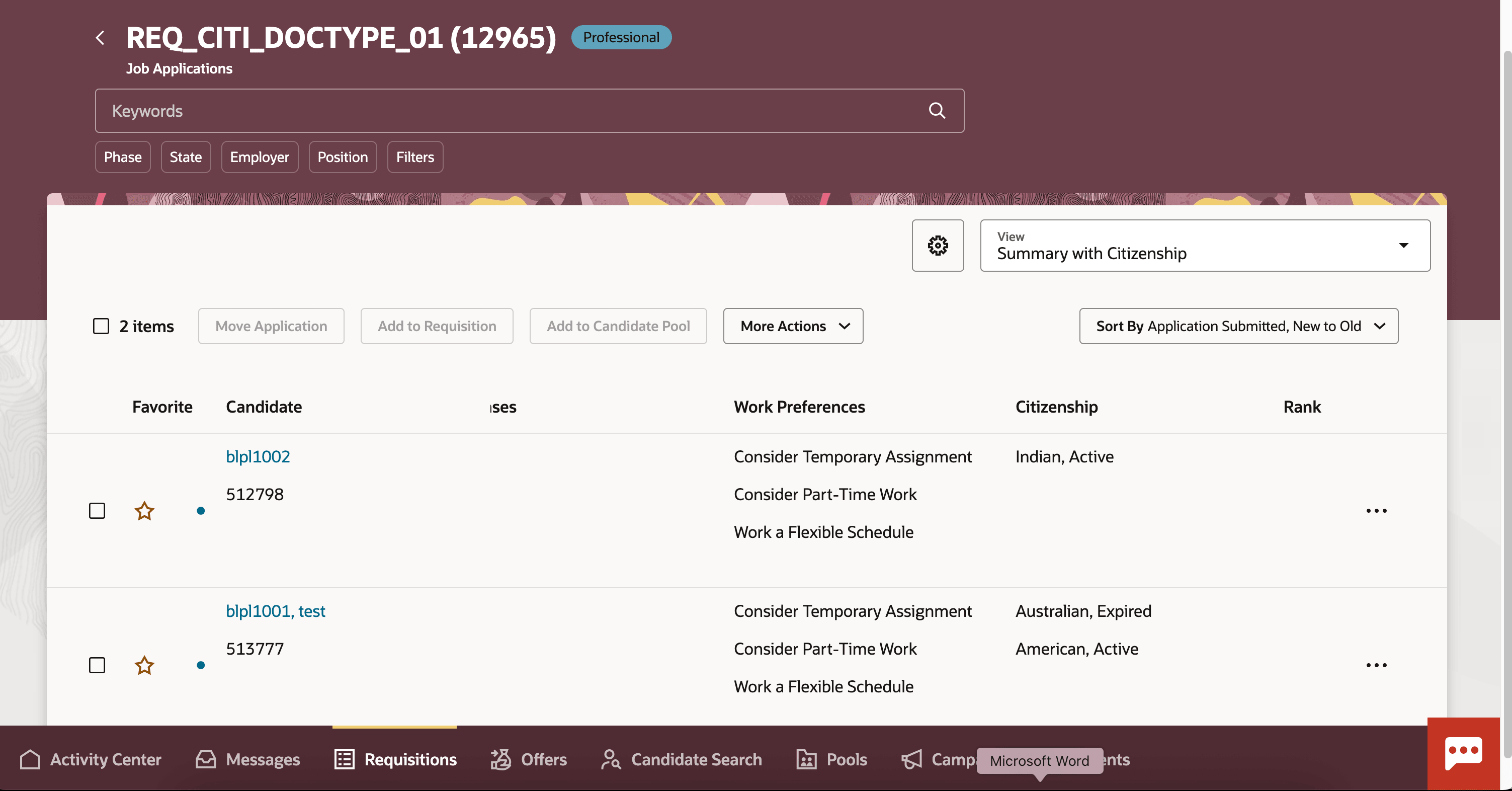The width and height of the screenshot is (1512, 791).
Task: Select the checkbox for candidate blpl1001, test
Action: click(x=97, y=665)
